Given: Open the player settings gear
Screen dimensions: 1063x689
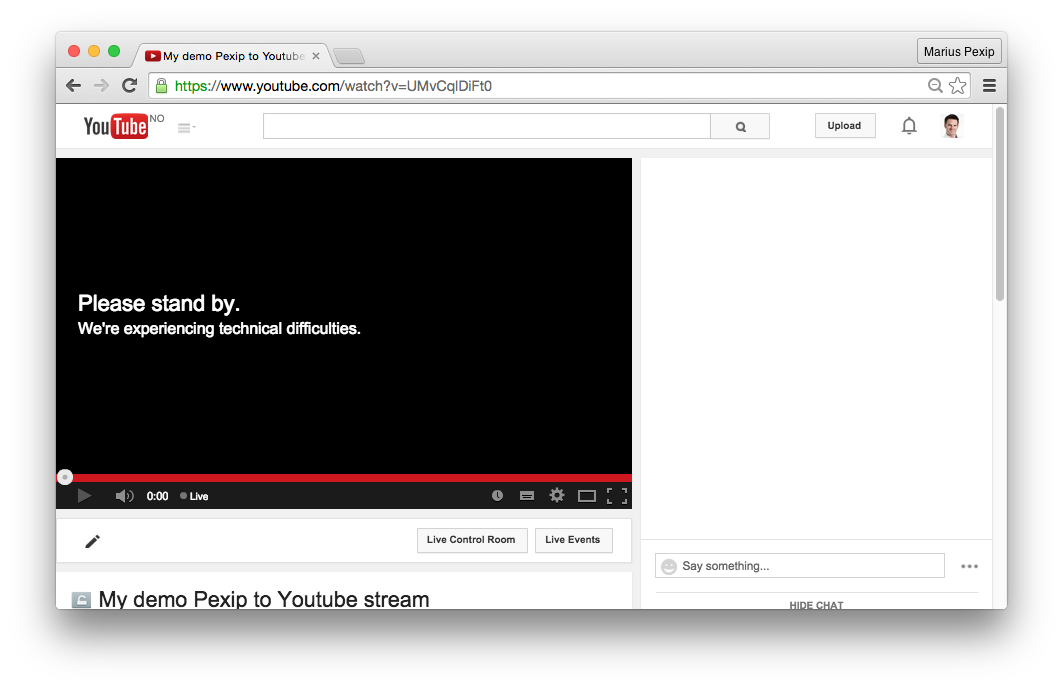Looking at the screenshot, I should click(557, 496).
